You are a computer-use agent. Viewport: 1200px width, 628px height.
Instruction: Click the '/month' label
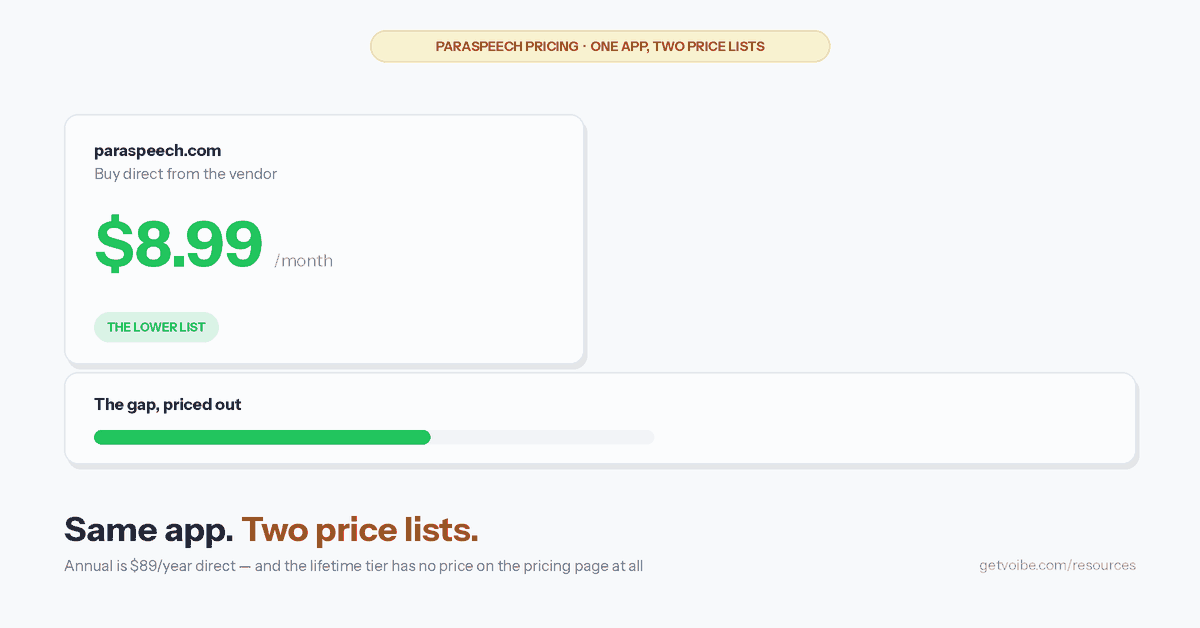coord(304,261)
